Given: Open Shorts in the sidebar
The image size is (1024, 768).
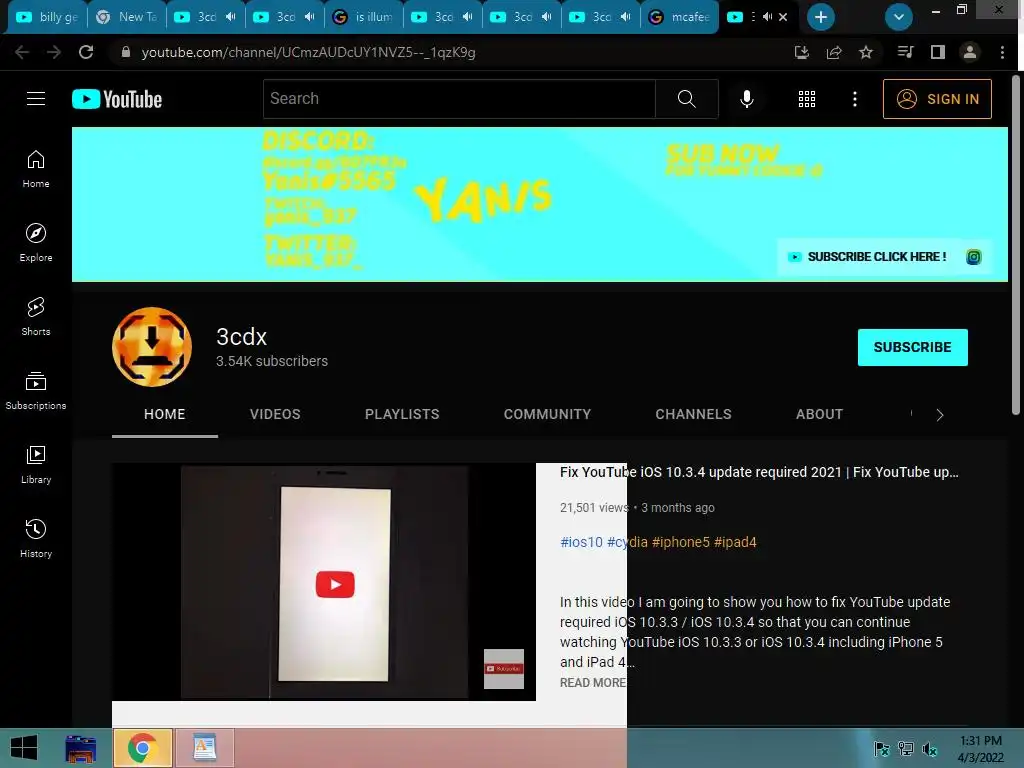Looking at the screenshot, I should pyautogui.click(x=36, y=317).
